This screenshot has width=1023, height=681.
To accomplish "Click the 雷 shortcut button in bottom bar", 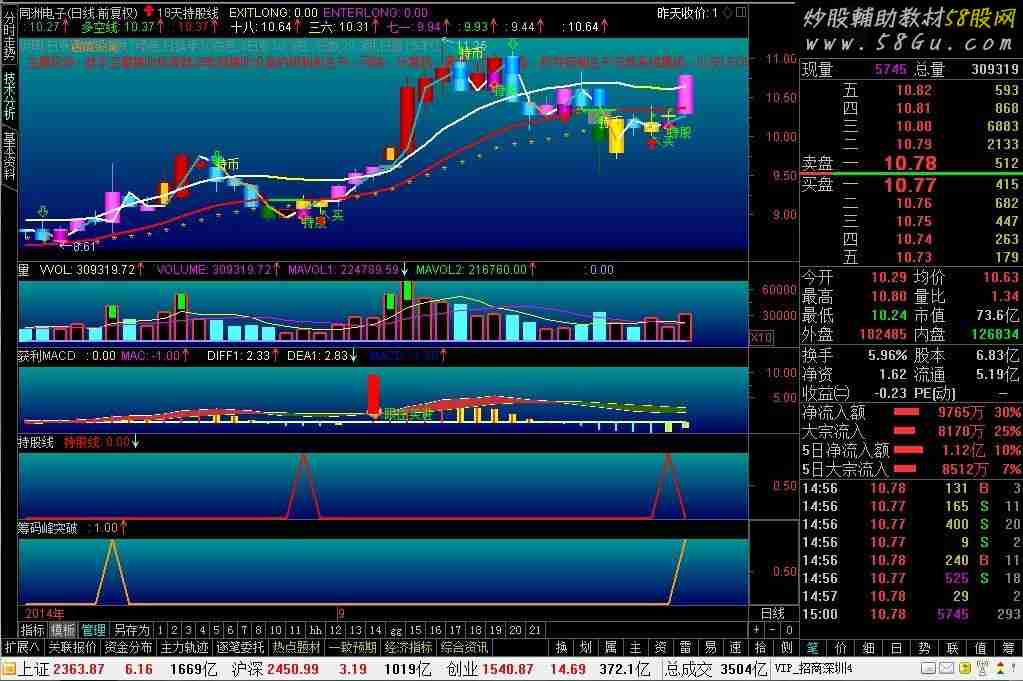I will coord(685,647).
